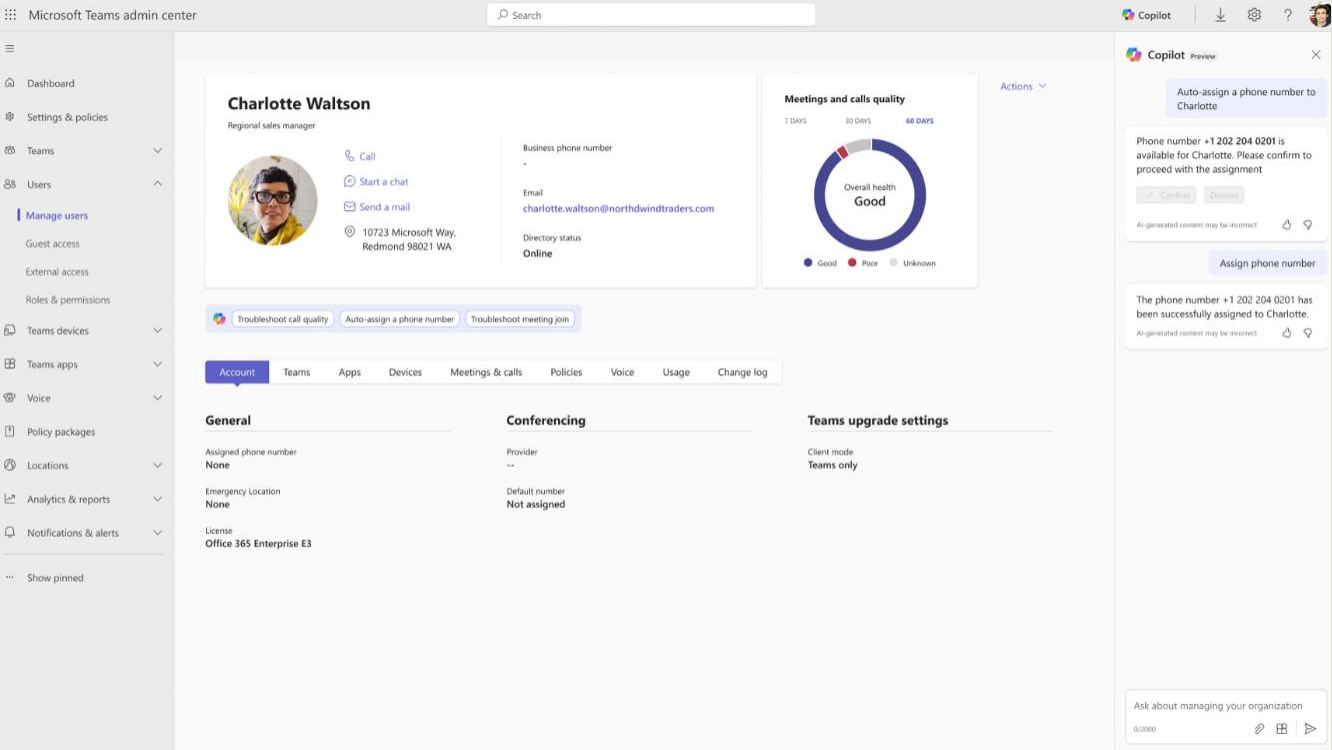
Task: Click the Policy packages icon
Action: tap(10, 431)
